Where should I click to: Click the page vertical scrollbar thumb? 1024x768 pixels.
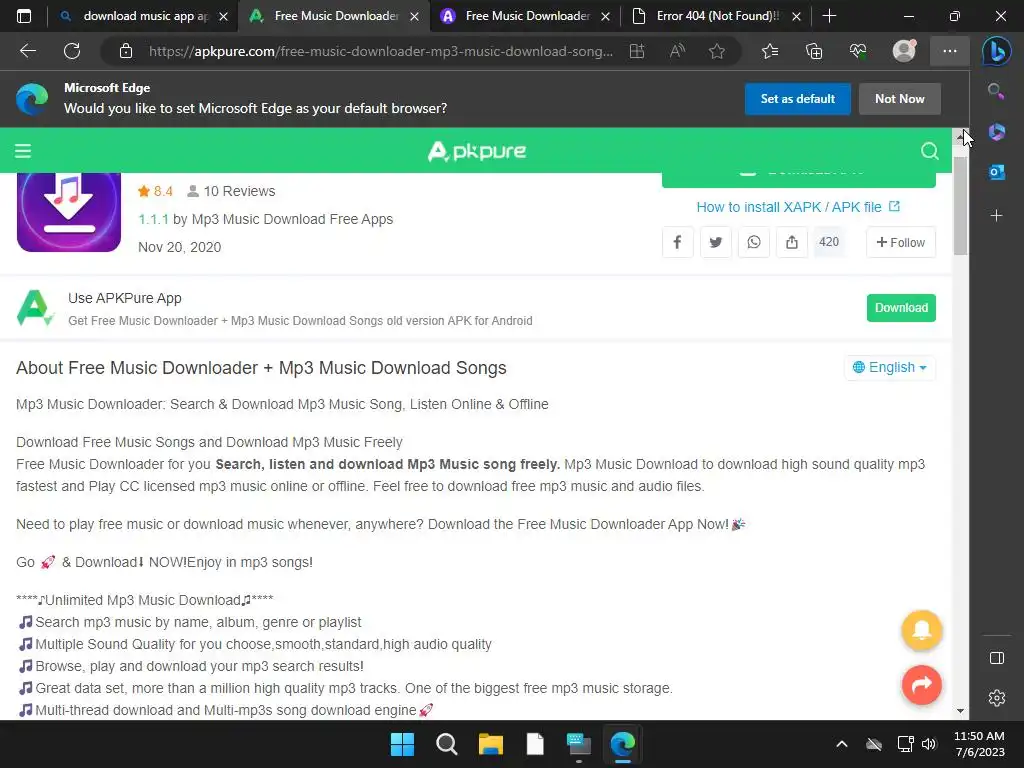point(960,206)
